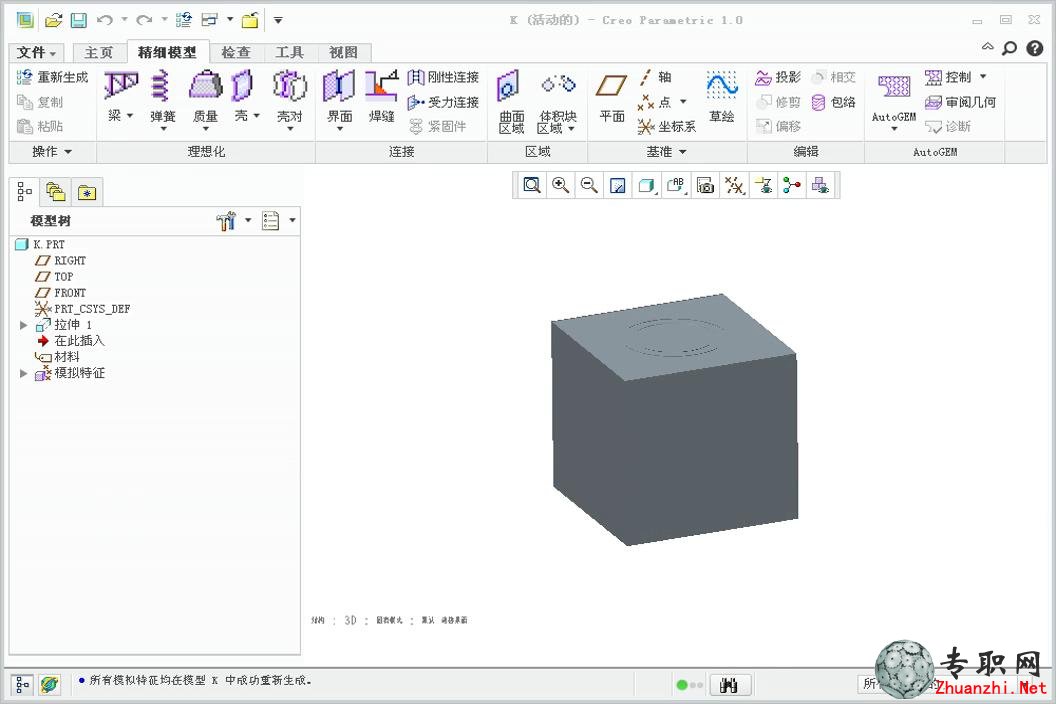
Task: Switch to the 检查 (Inspect) tab
Action: tap(236, 53)
